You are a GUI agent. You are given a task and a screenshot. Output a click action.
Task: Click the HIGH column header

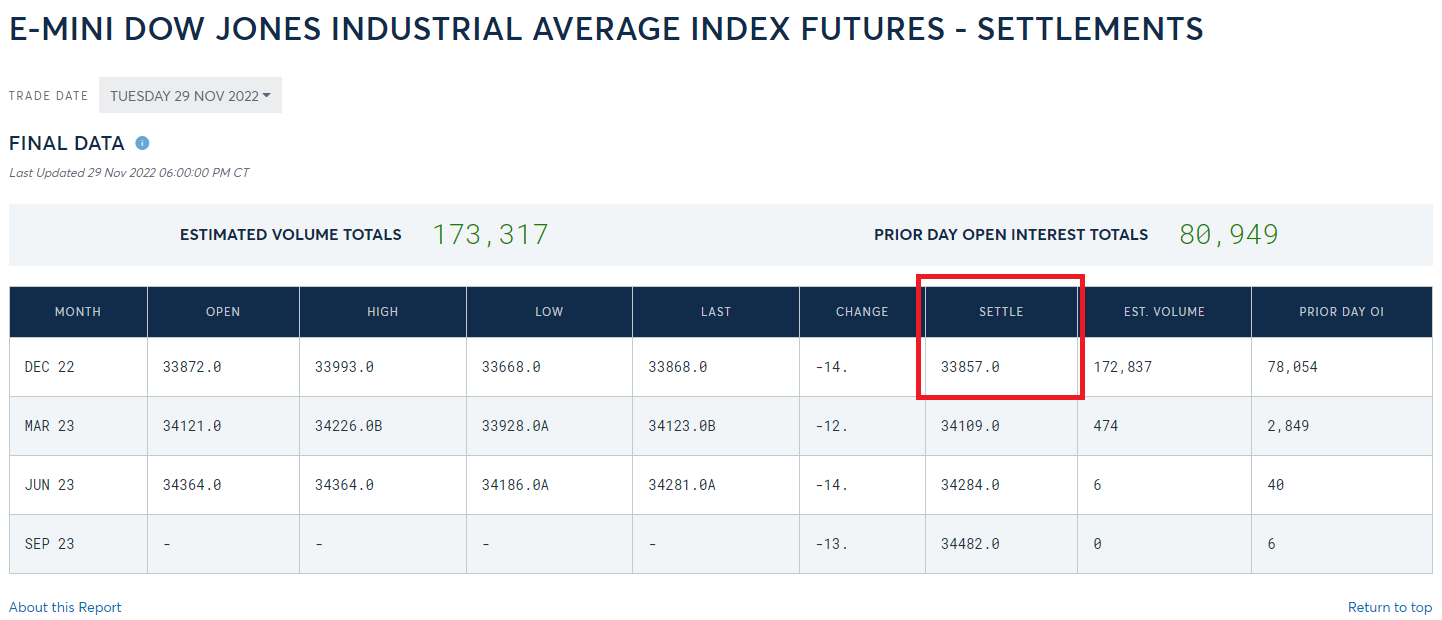point(382,312)
